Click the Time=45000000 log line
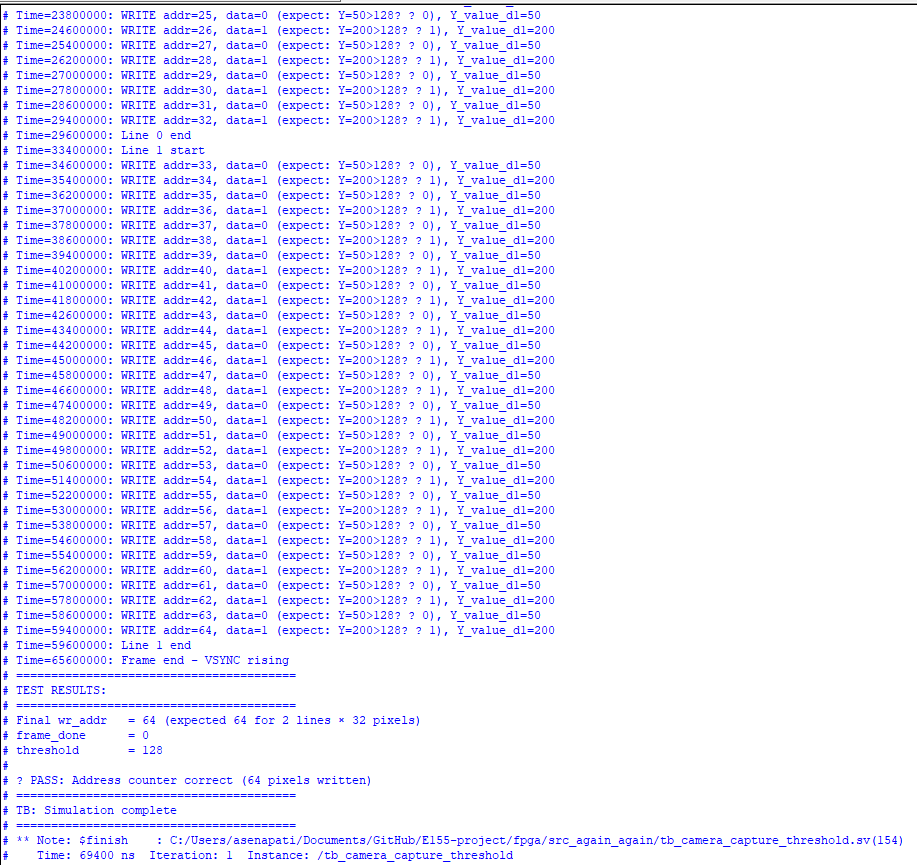This screenshot has width=917, height=865. [x=285, y=360]
